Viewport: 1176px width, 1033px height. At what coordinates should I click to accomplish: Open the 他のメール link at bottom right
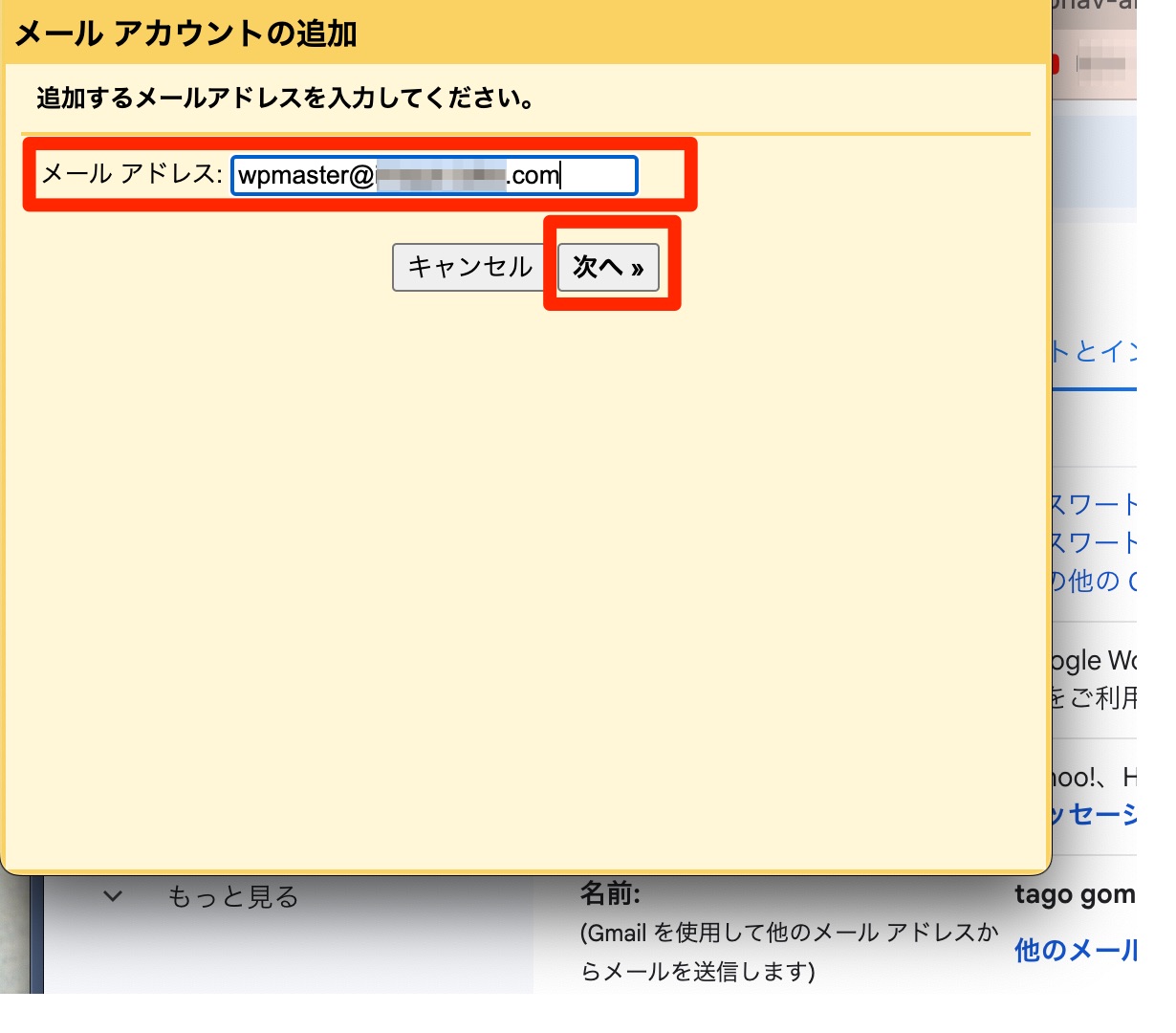(x=1076, y=951)
